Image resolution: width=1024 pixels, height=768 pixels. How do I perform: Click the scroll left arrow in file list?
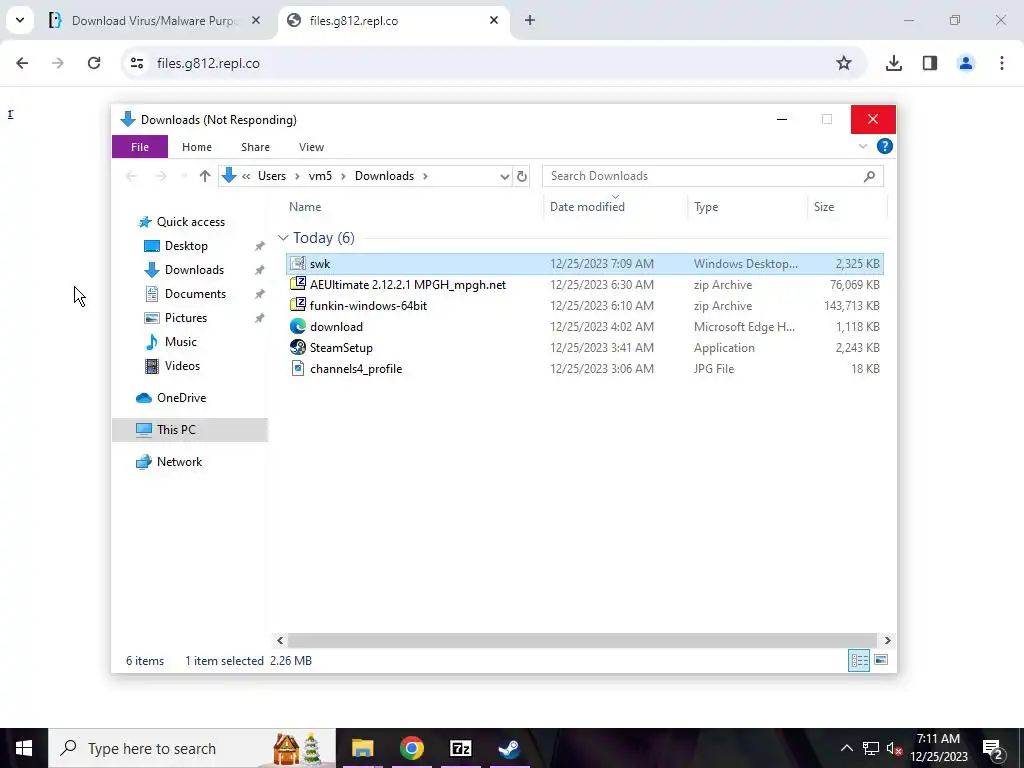(x=280, y=641)
